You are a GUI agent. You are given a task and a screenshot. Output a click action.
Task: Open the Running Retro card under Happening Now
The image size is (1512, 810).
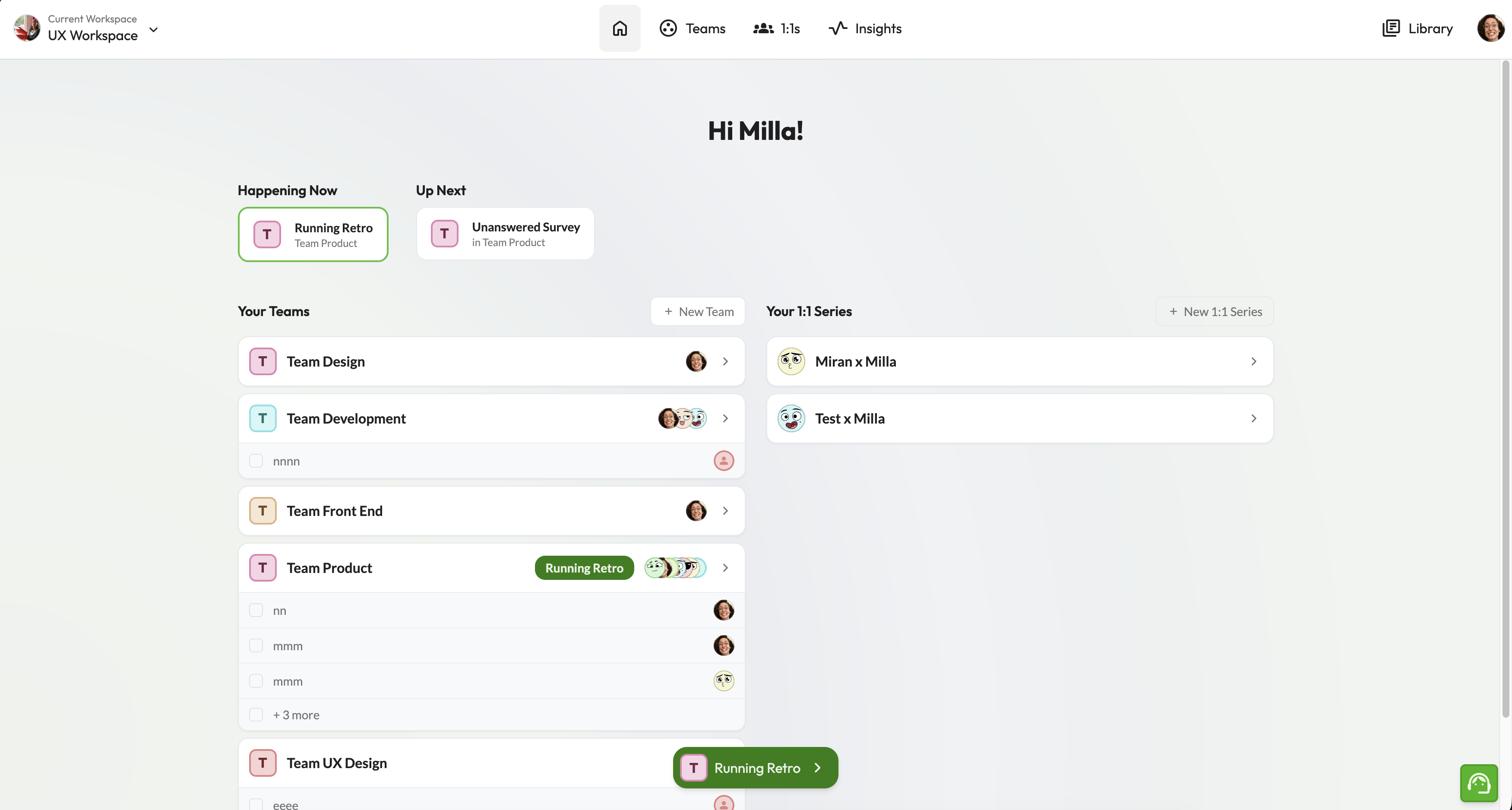[x=313, y=234]
